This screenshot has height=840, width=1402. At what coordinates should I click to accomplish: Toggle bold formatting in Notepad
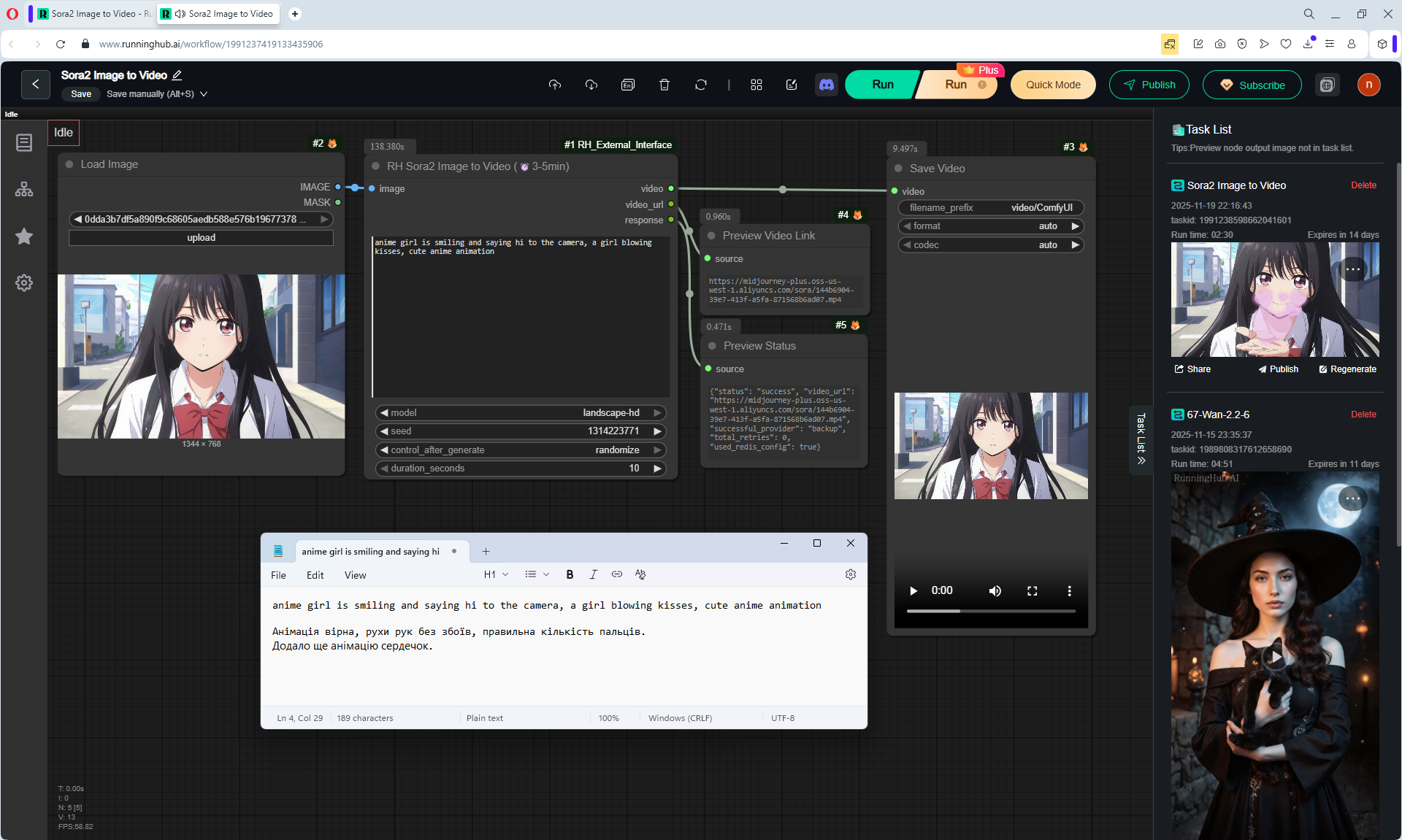point(570,574)
